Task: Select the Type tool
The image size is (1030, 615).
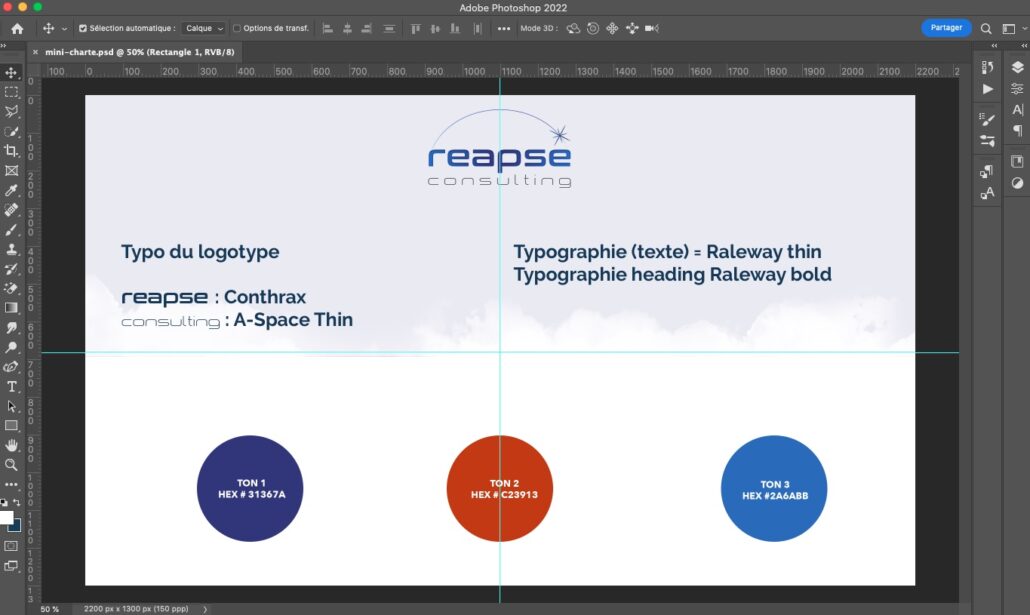Action: click(x=11, y=386)
